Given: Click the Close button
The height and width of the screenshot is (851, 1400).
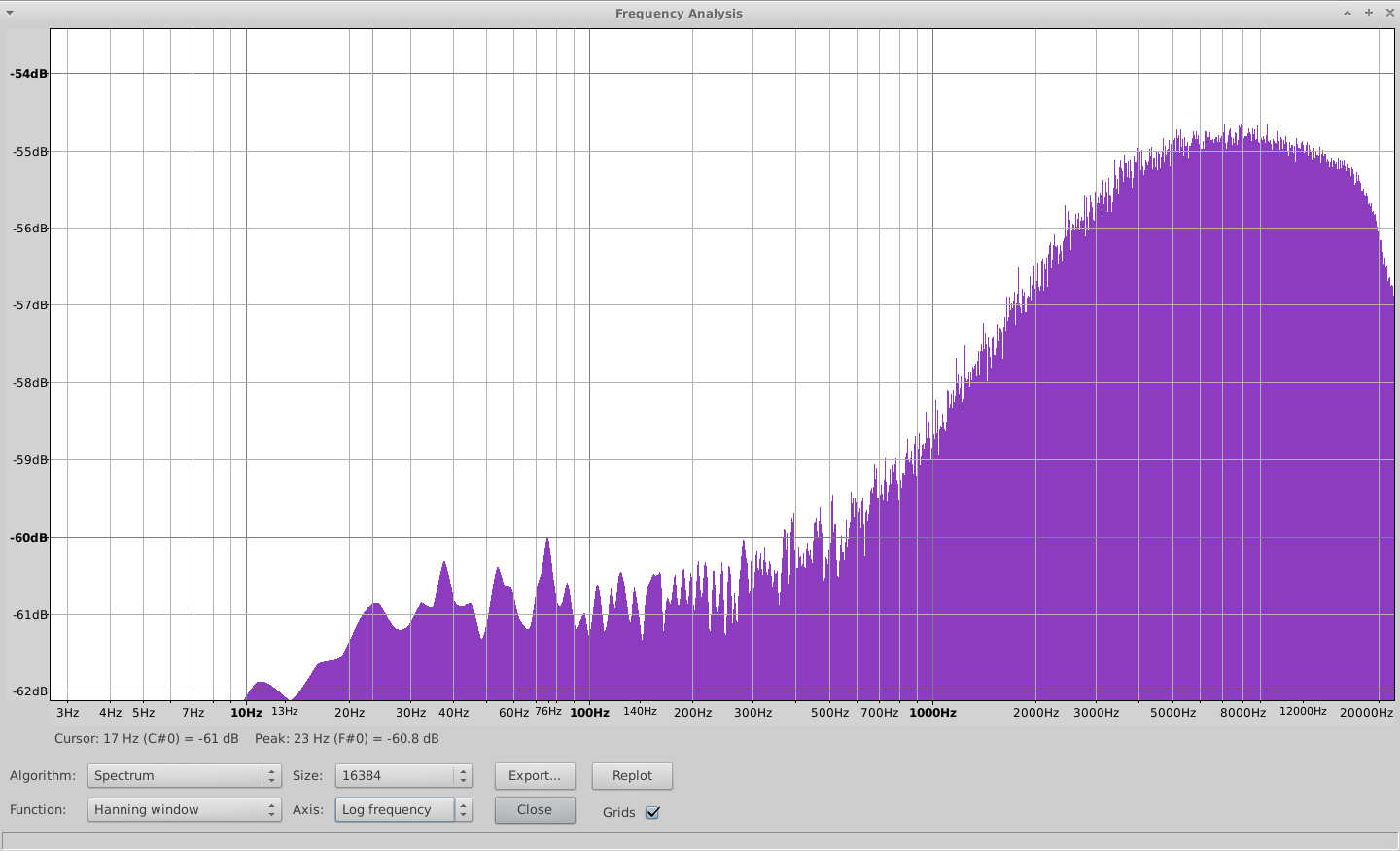Looking at the screenshot, I should pos(535,809).
